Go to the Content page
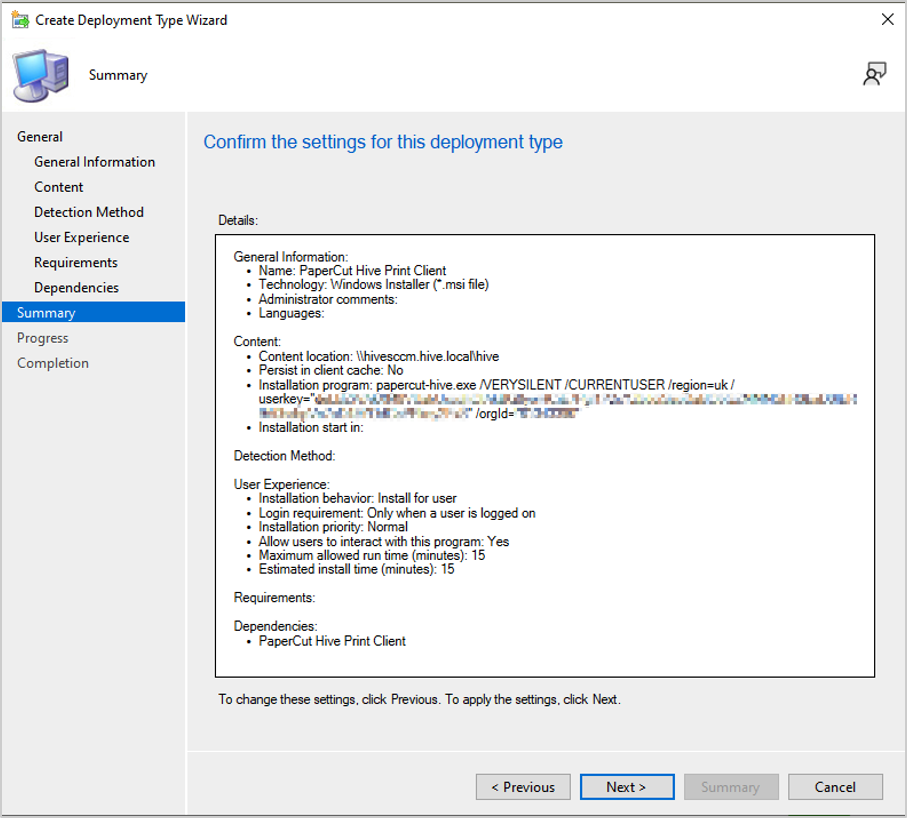The image size is (908, 818). click(59, 187)
